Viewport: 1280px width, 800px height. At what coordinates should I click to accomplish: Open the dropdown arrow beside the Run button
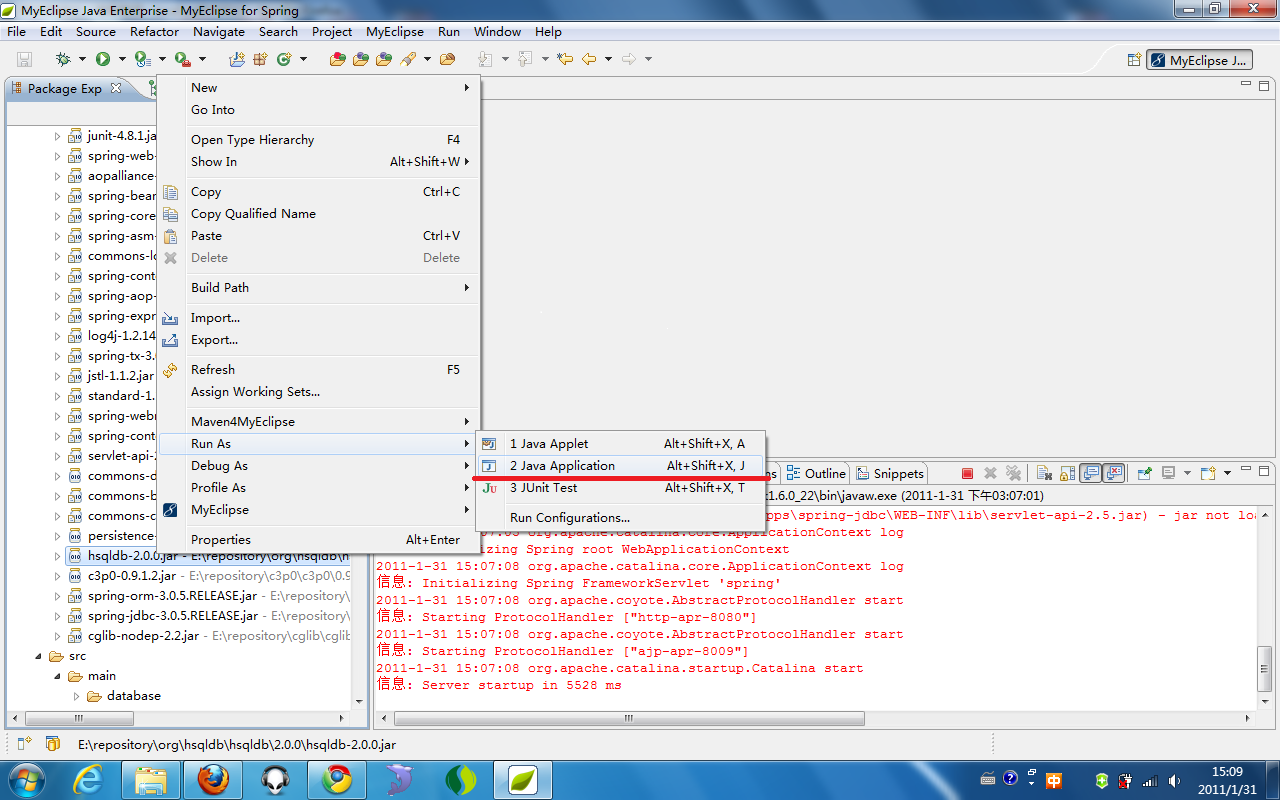[121, 60]
